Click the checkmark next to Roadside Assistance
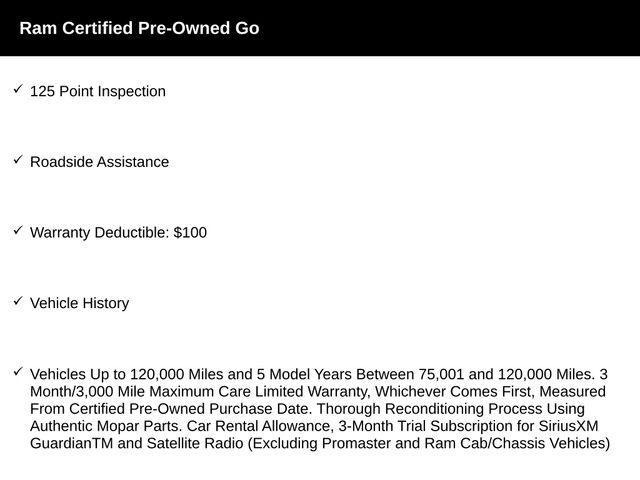The height and width of the screenshot is (480, 640). coord(18,160)
